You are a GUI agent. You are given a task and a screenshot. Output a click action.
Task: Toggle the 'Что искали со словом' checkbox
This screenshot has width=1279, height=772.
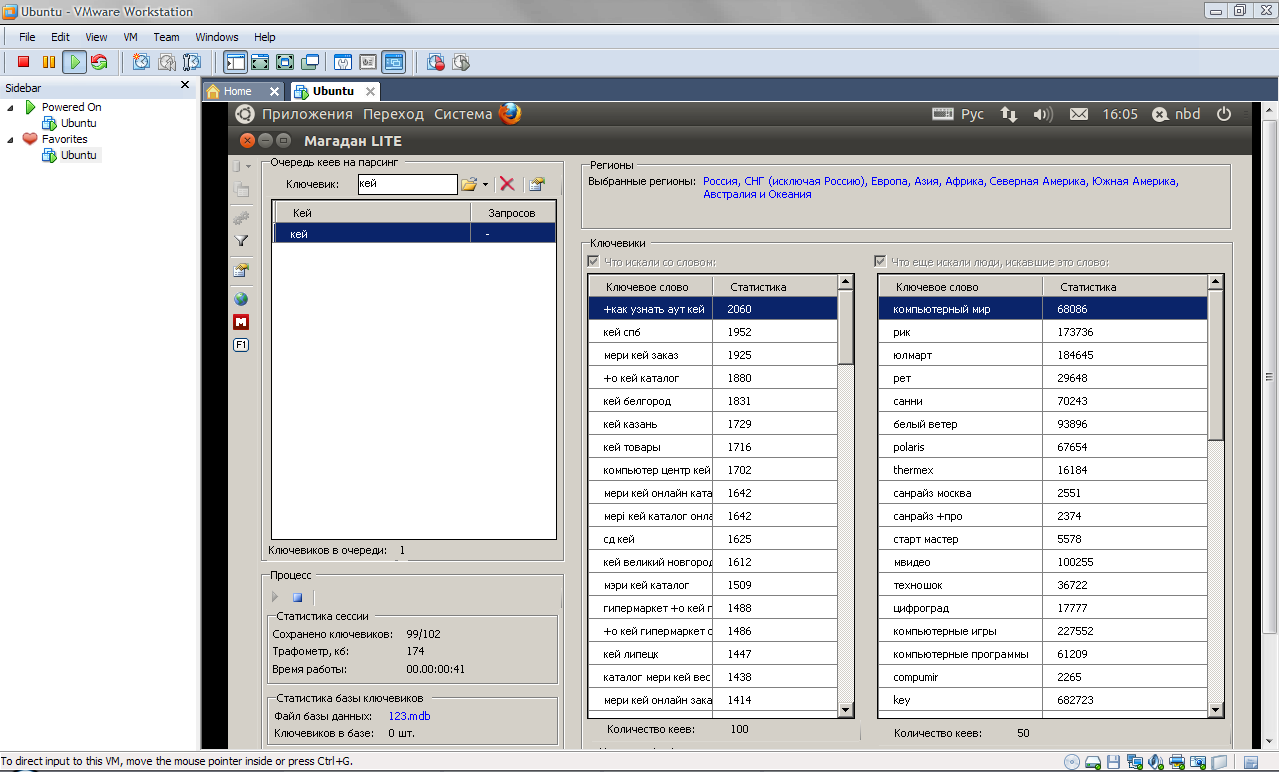[x=594, y=262]
